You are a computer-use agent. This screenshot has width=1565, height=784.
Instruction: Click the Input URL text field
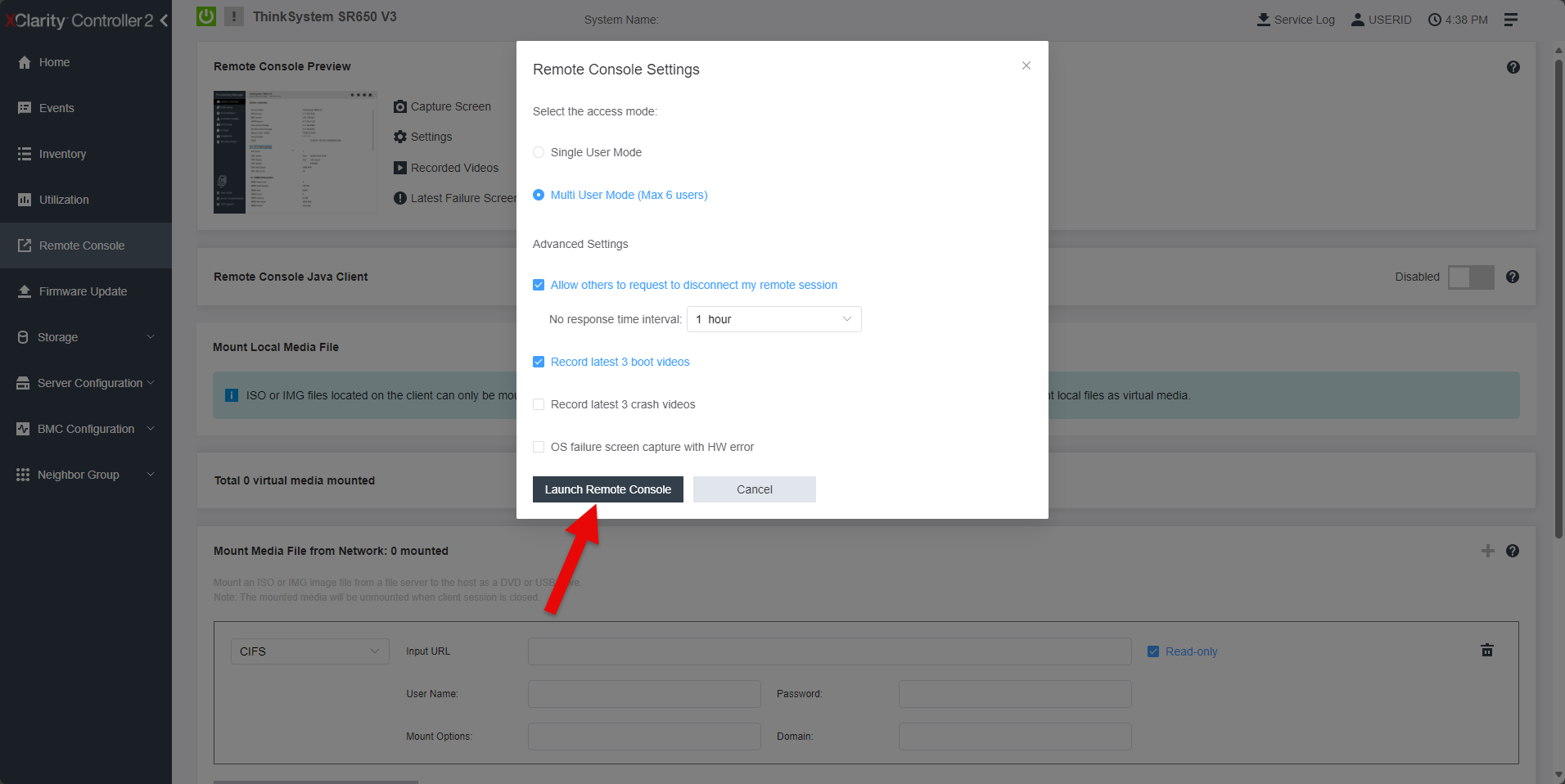pos(829,651)
